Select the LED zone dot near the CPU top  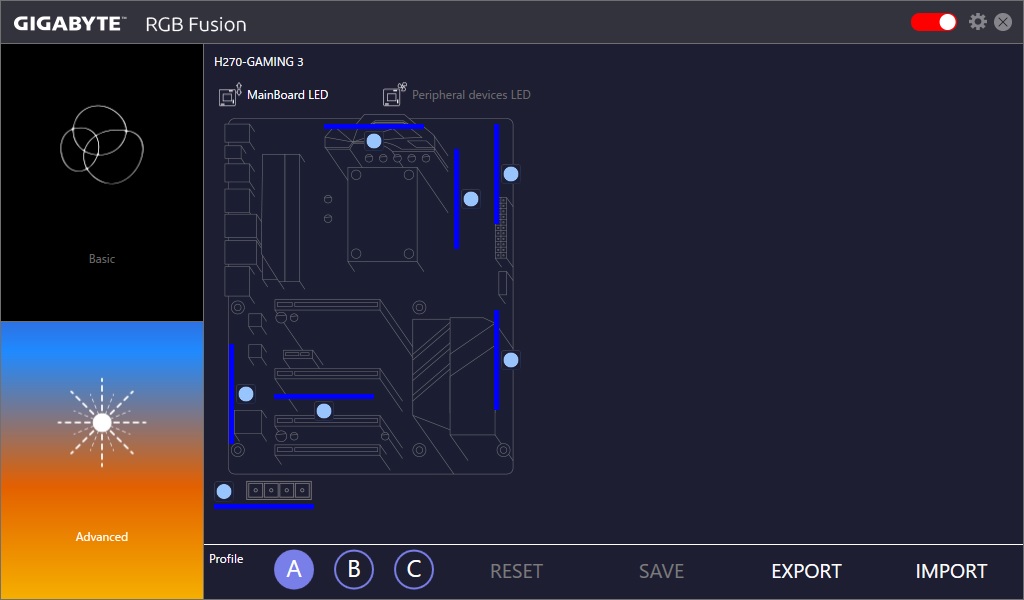click(x=374, y=141)
